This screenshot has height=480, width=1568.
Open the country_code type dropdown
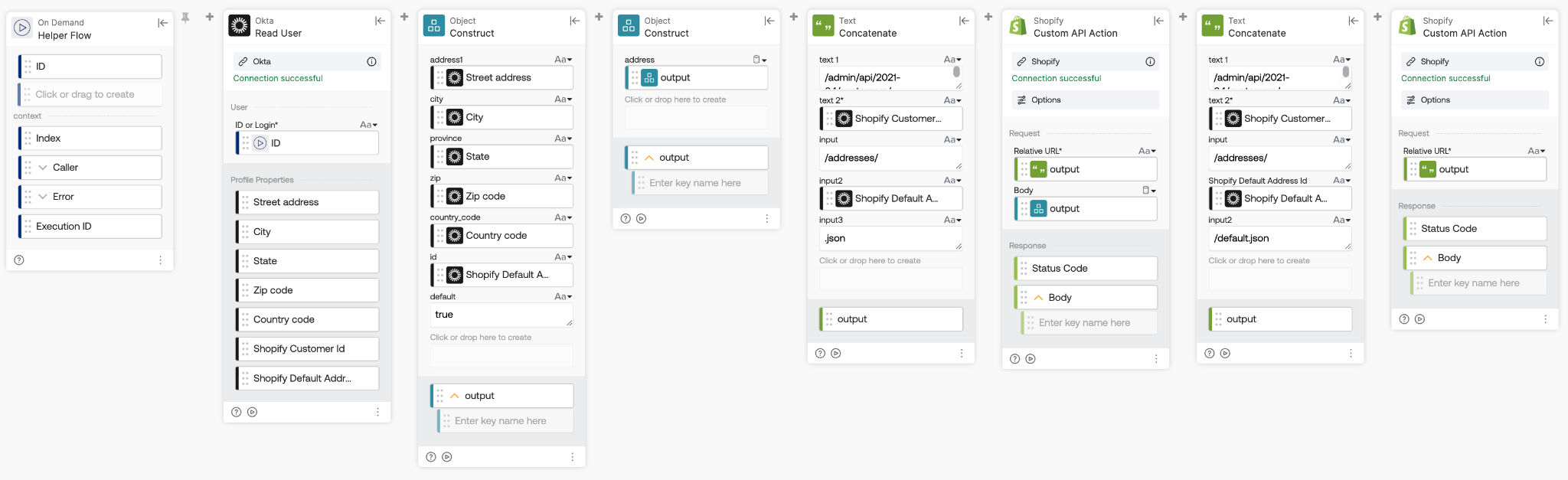(563, 217)
